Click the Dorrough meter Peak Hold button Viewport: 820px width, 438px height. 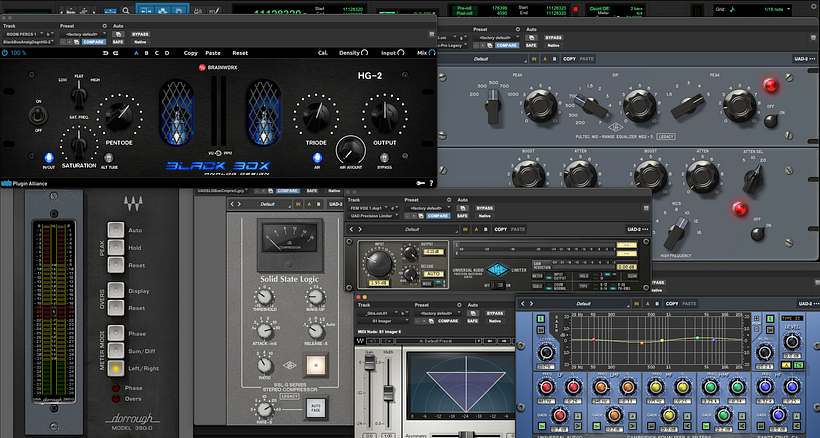(116, 247)
